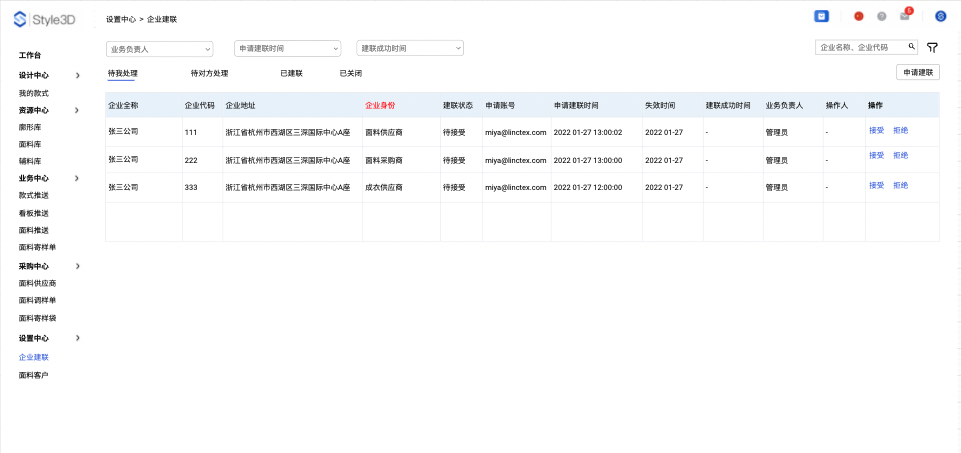
Task: Click the Style3D logo
Action: 47,19
